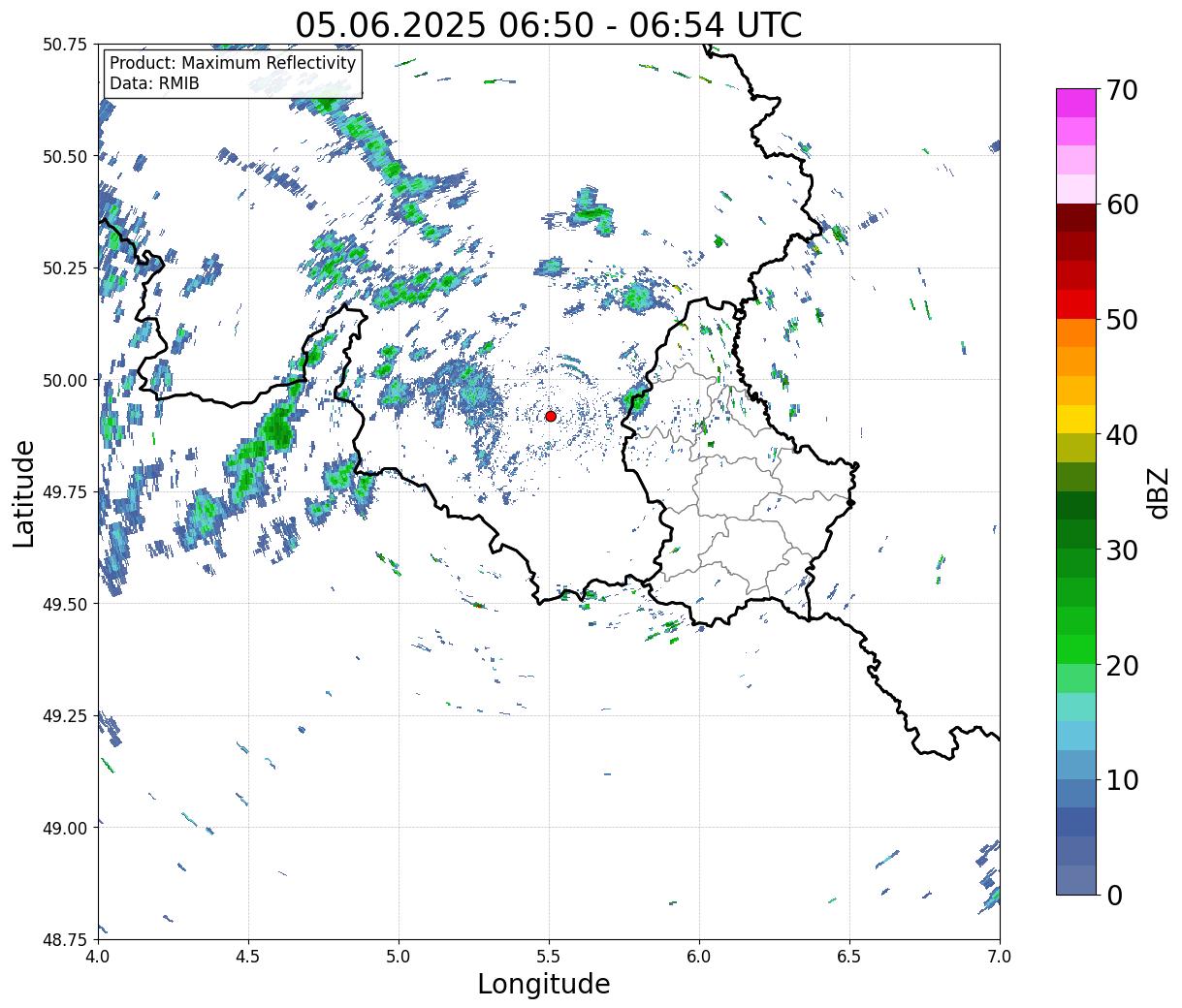Click the plot title "05.06.2025 06:50 - 06:54 UTC"
The image size is (1182, 1008).
549,24
